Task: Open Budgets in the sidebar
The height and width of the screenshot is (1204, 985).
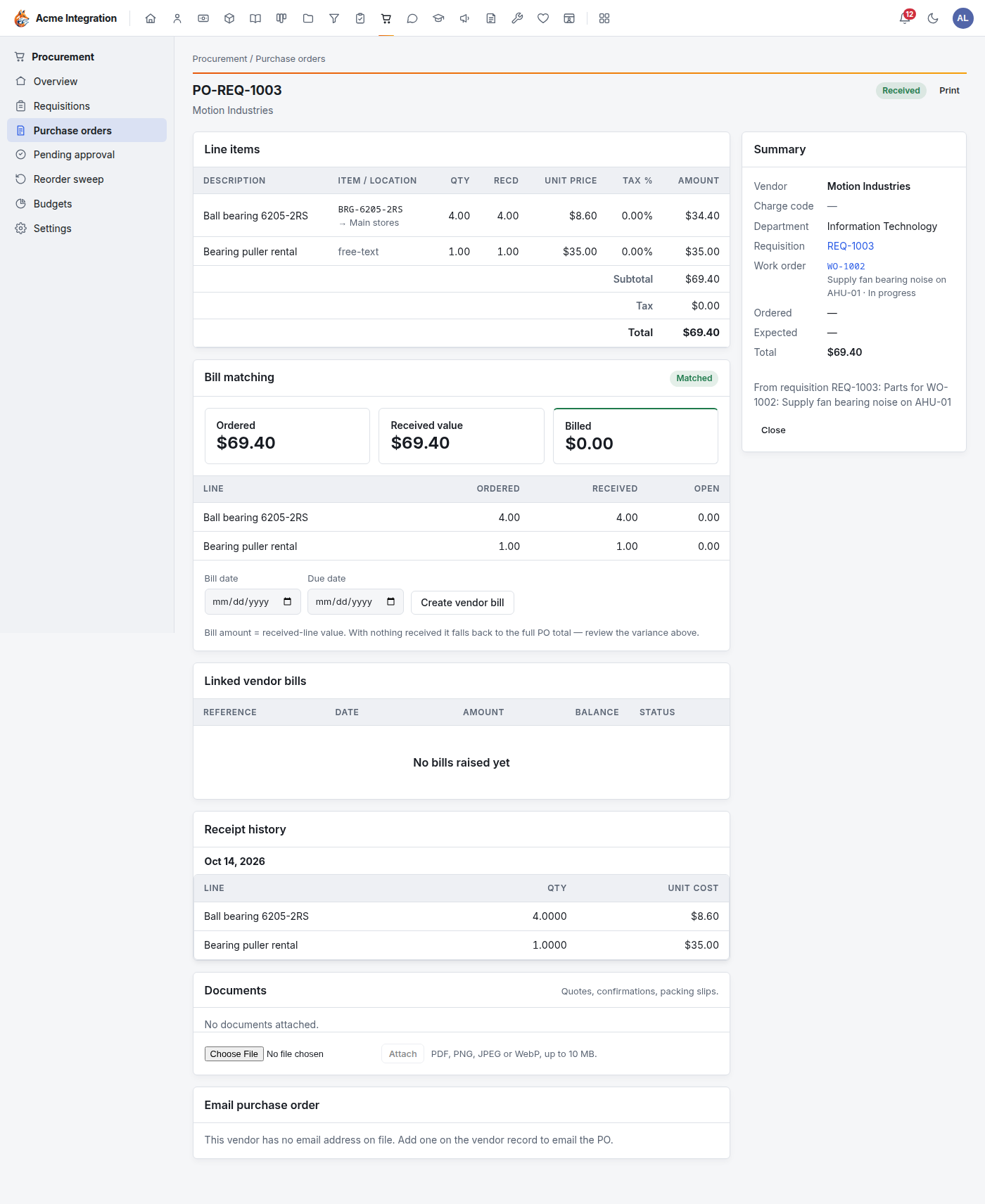Action: tap(87, 204)
